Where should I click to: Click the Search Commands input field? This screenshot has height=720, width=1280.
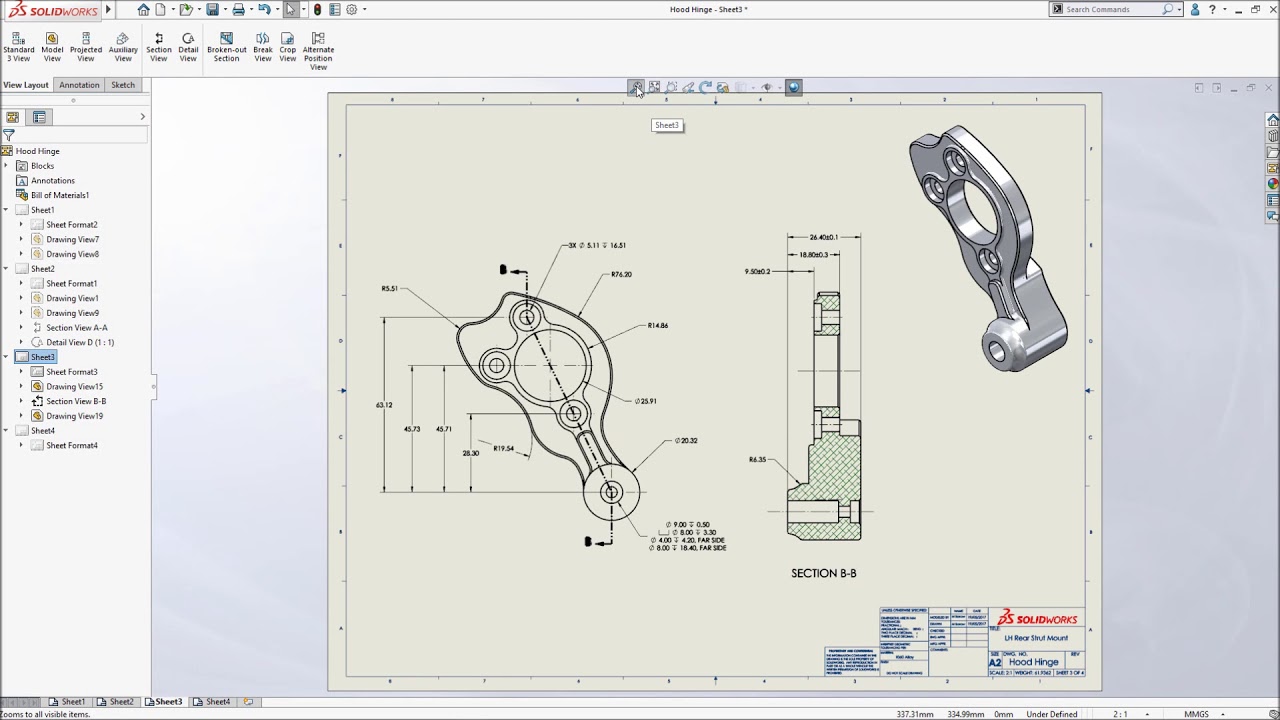click(1110, 9)
